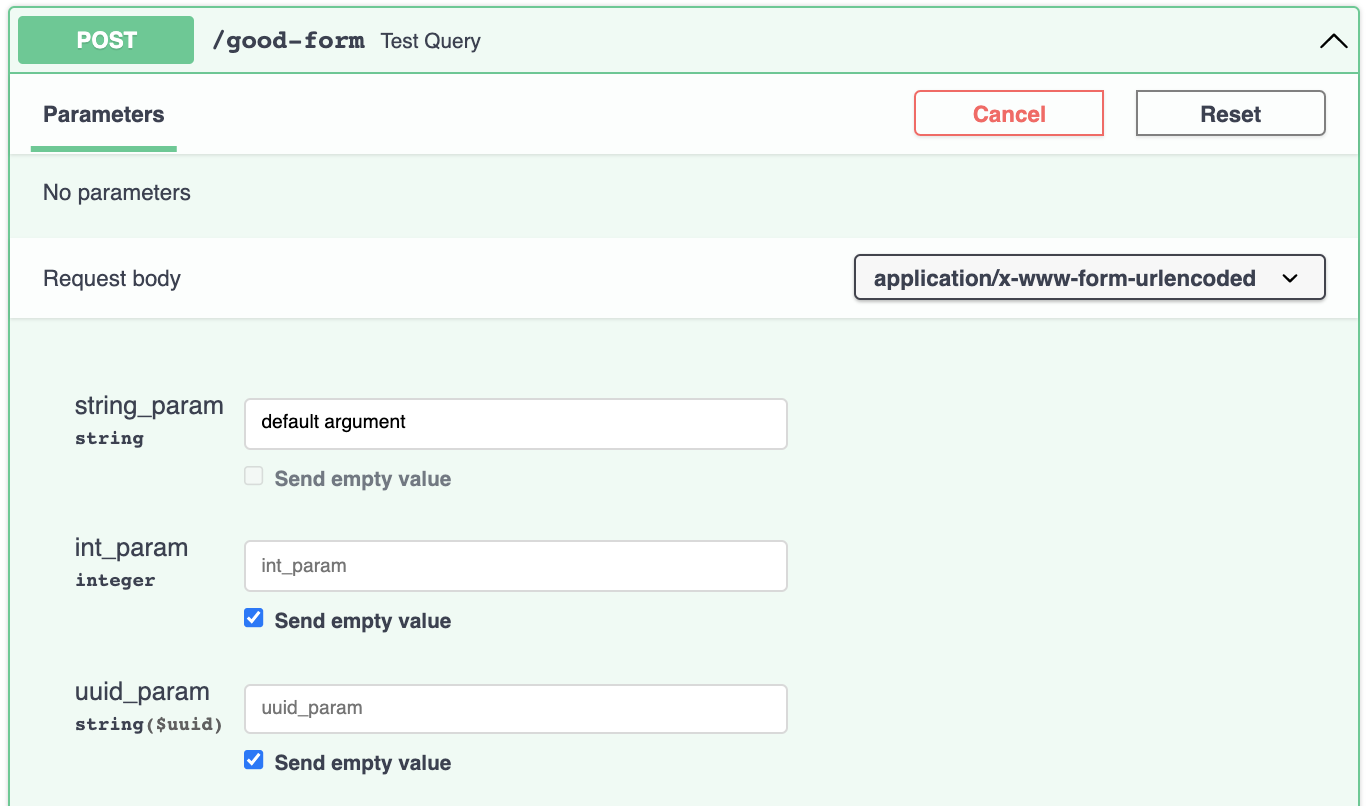Click the /good-form endpoint path
The height and width of the screenshot is (806, 1366).
pyautogui.click(x=288, y=41)
